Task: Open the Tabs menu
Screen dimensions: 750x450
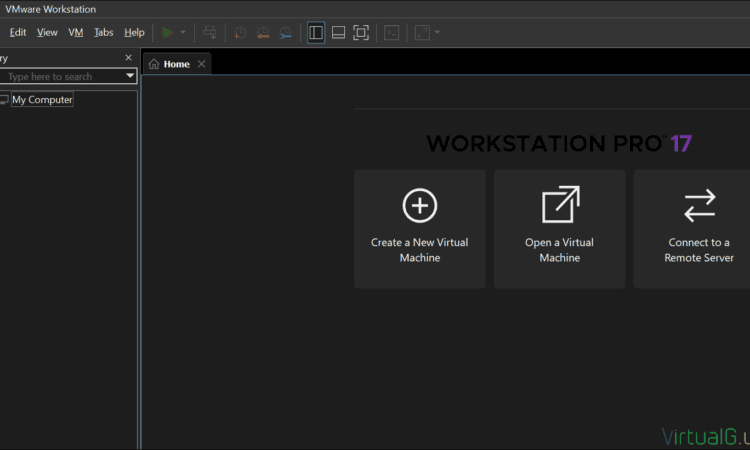Action: coord(103,32)
